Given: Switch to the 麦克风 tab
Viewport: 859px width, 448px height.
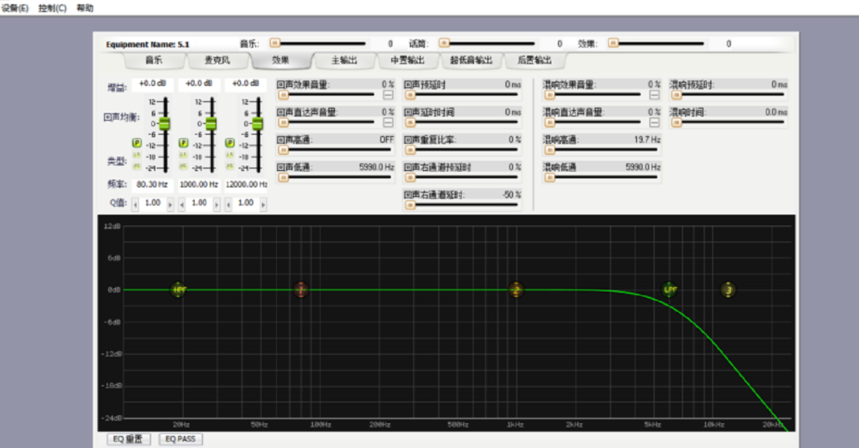Looking at the screenshot, I should (217, 60).
